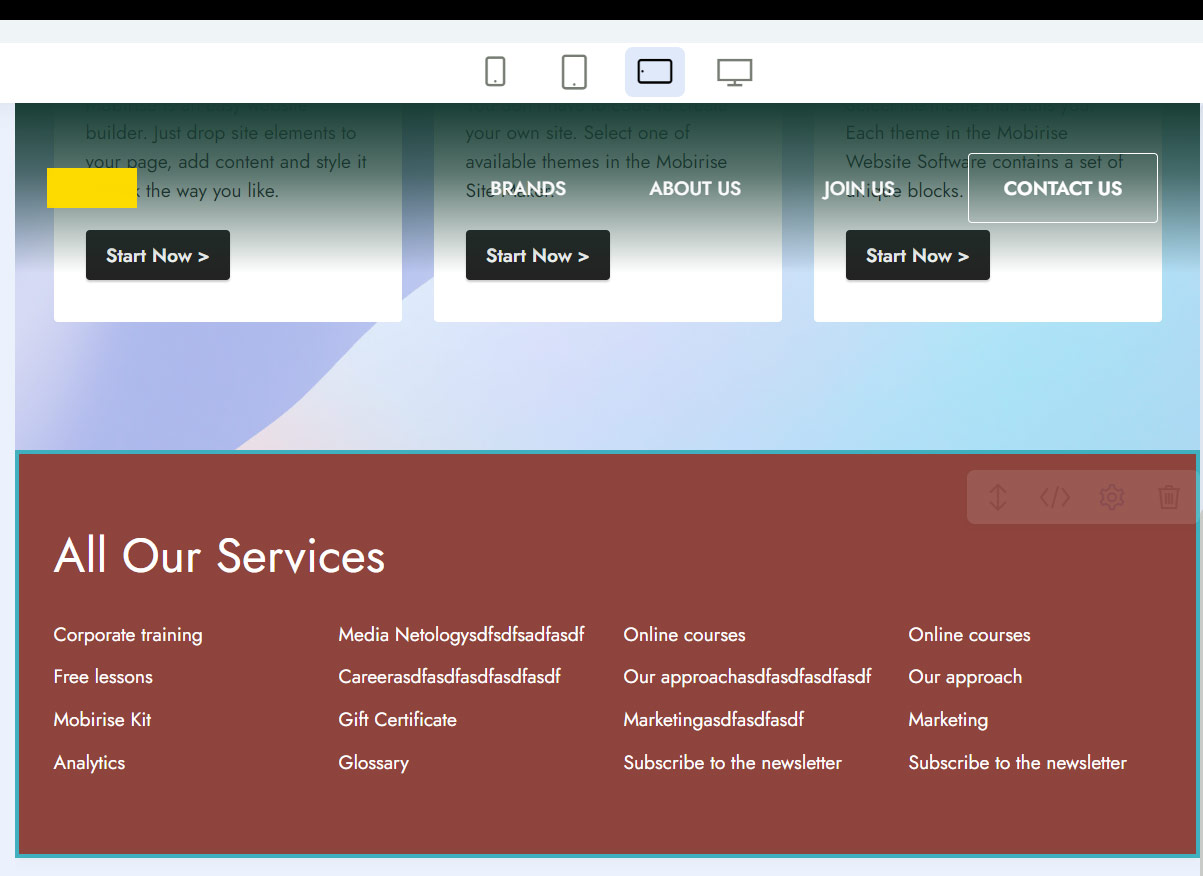
Task: Open the BRANDS menu item
Action: [528, 189]
